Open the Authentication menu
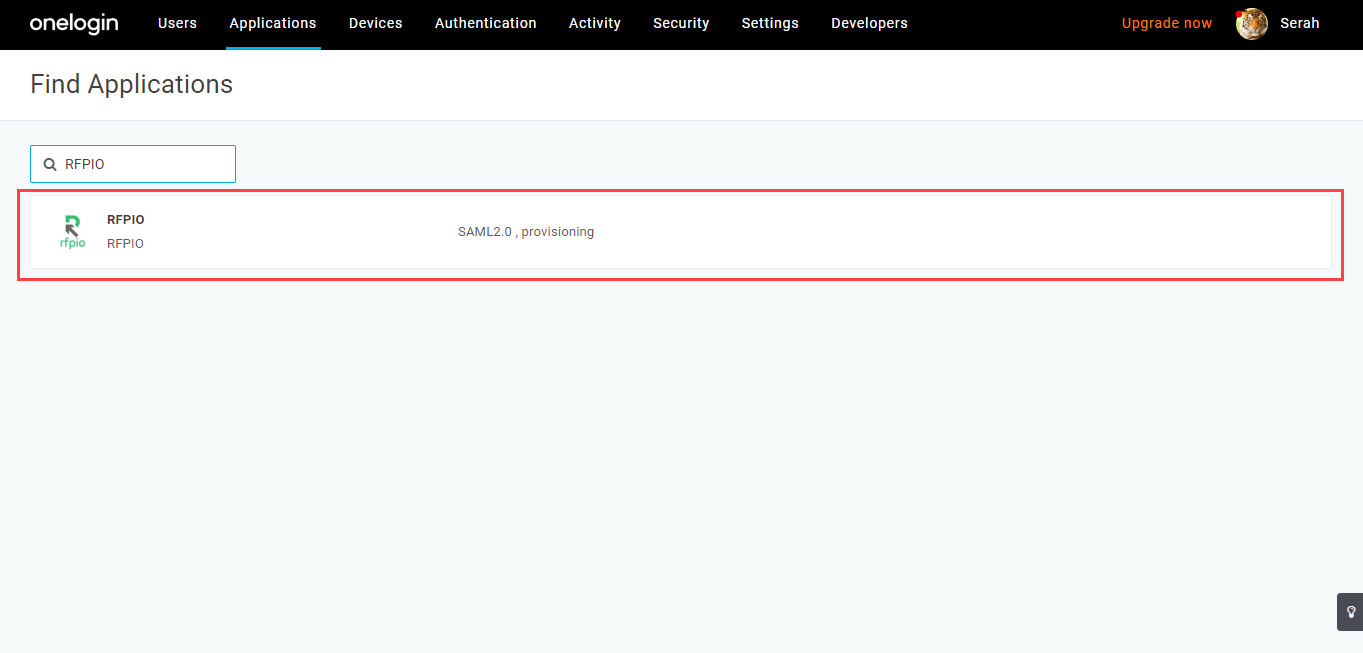The image size is (1363, 653). pos(486,23)
